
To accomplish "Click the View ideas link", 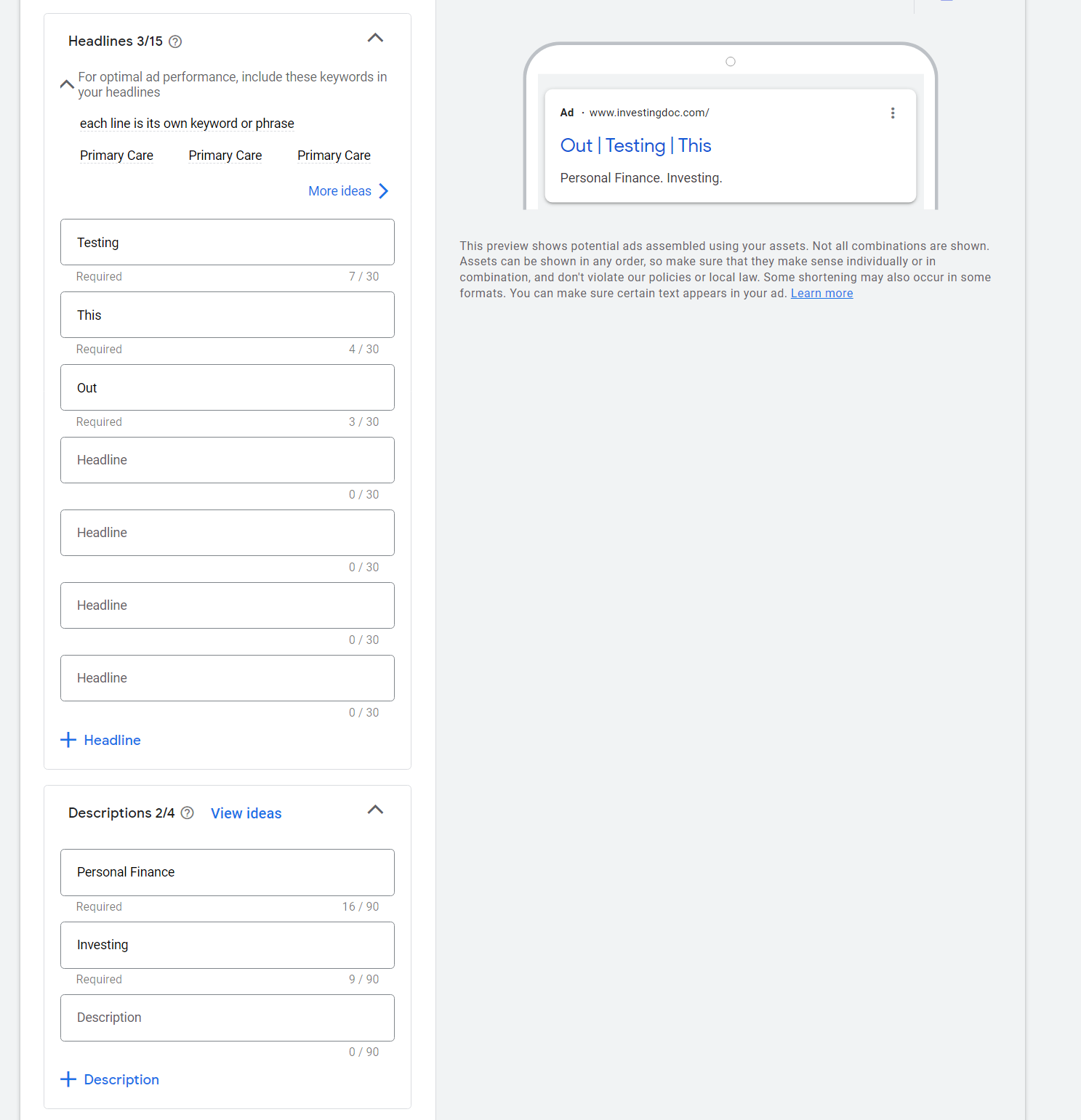I will click(246, 813).
